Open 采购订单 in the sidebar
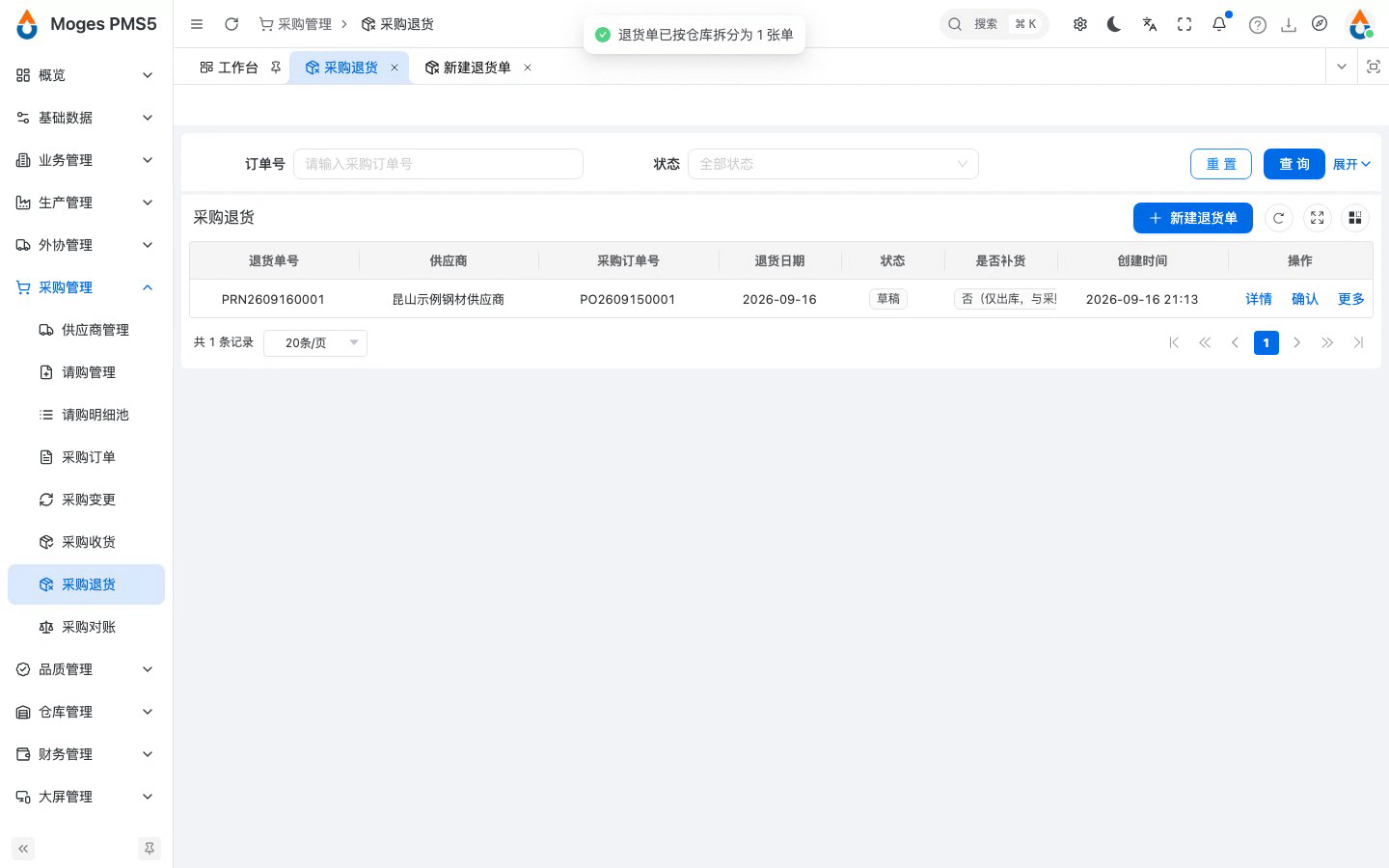 (x=86, y=457)
